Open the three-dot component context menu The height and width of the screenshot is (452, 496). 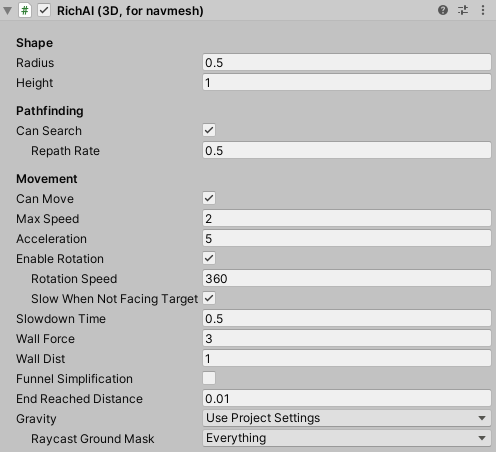click(483, 10)
